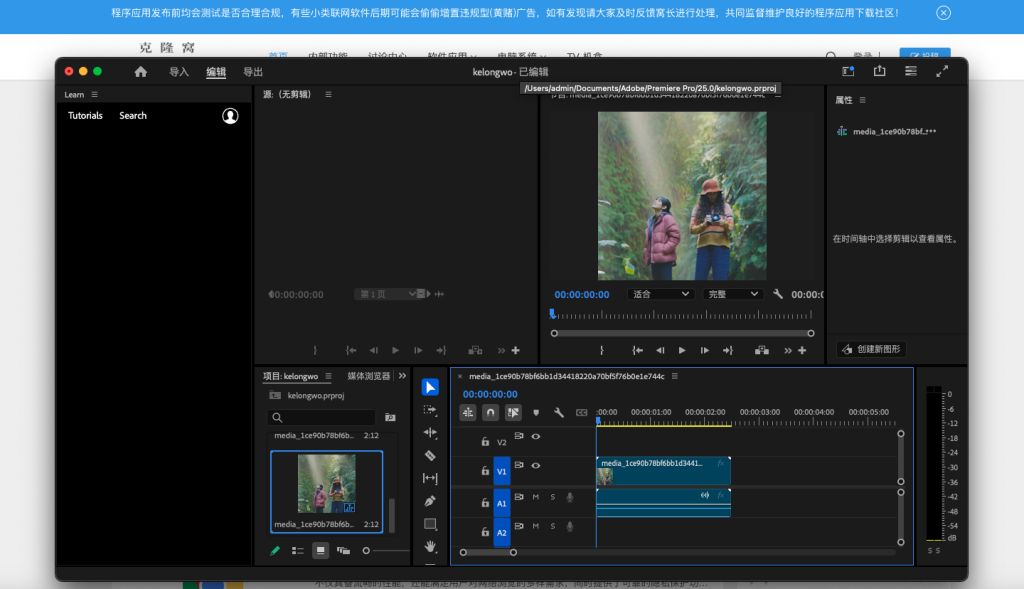Select the Rectangle tool
Screen dimensions: 1024x589
click(430, 524)
